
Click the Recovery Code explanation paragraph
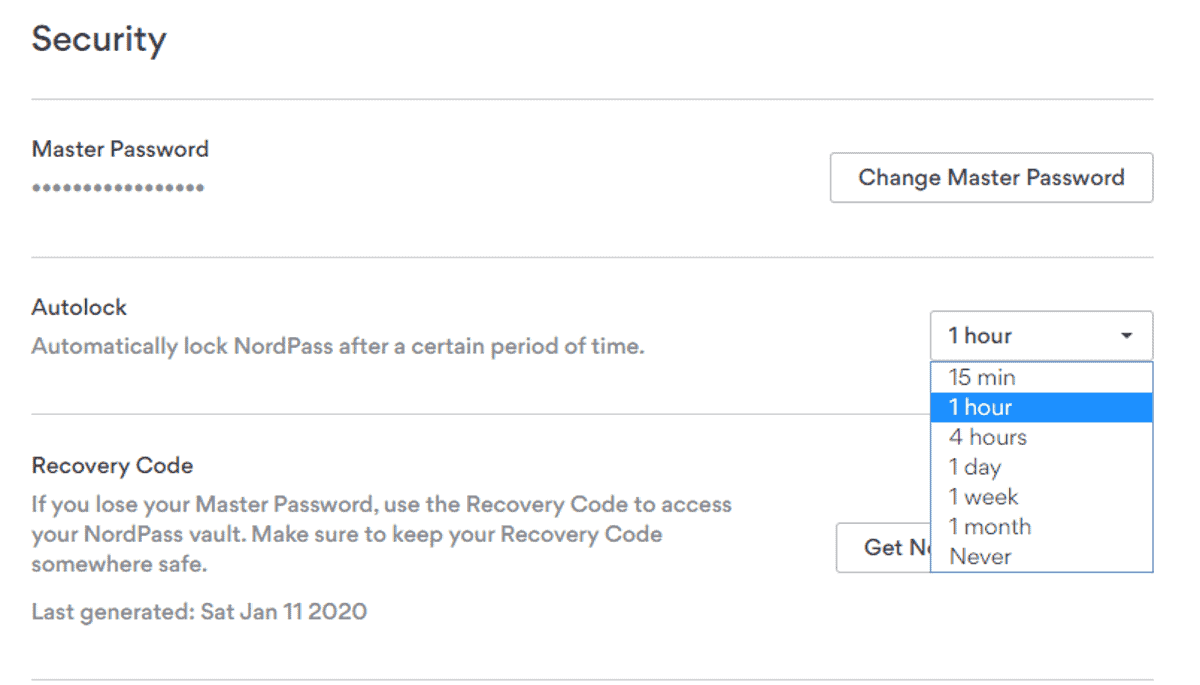pyautogui.click(x=382, y=534)
